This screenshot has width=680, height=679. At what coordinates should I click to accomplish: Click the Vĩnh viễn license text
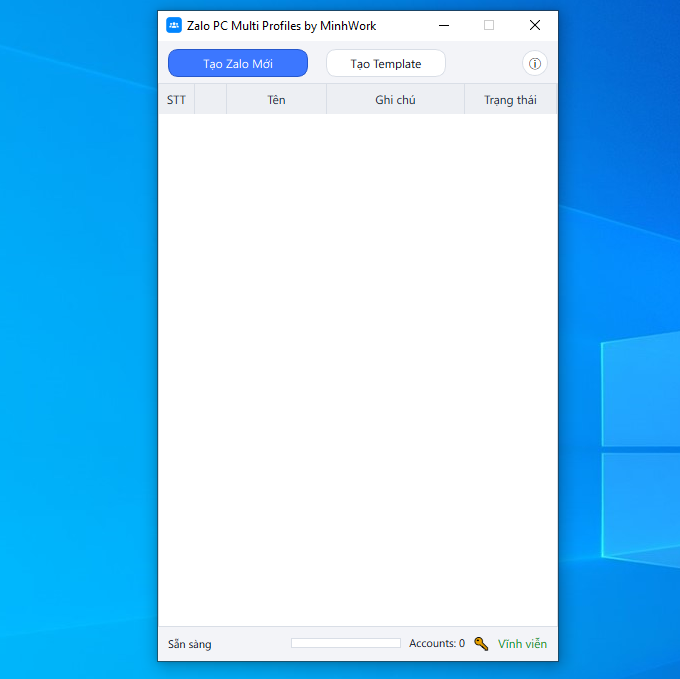point(522,644)
